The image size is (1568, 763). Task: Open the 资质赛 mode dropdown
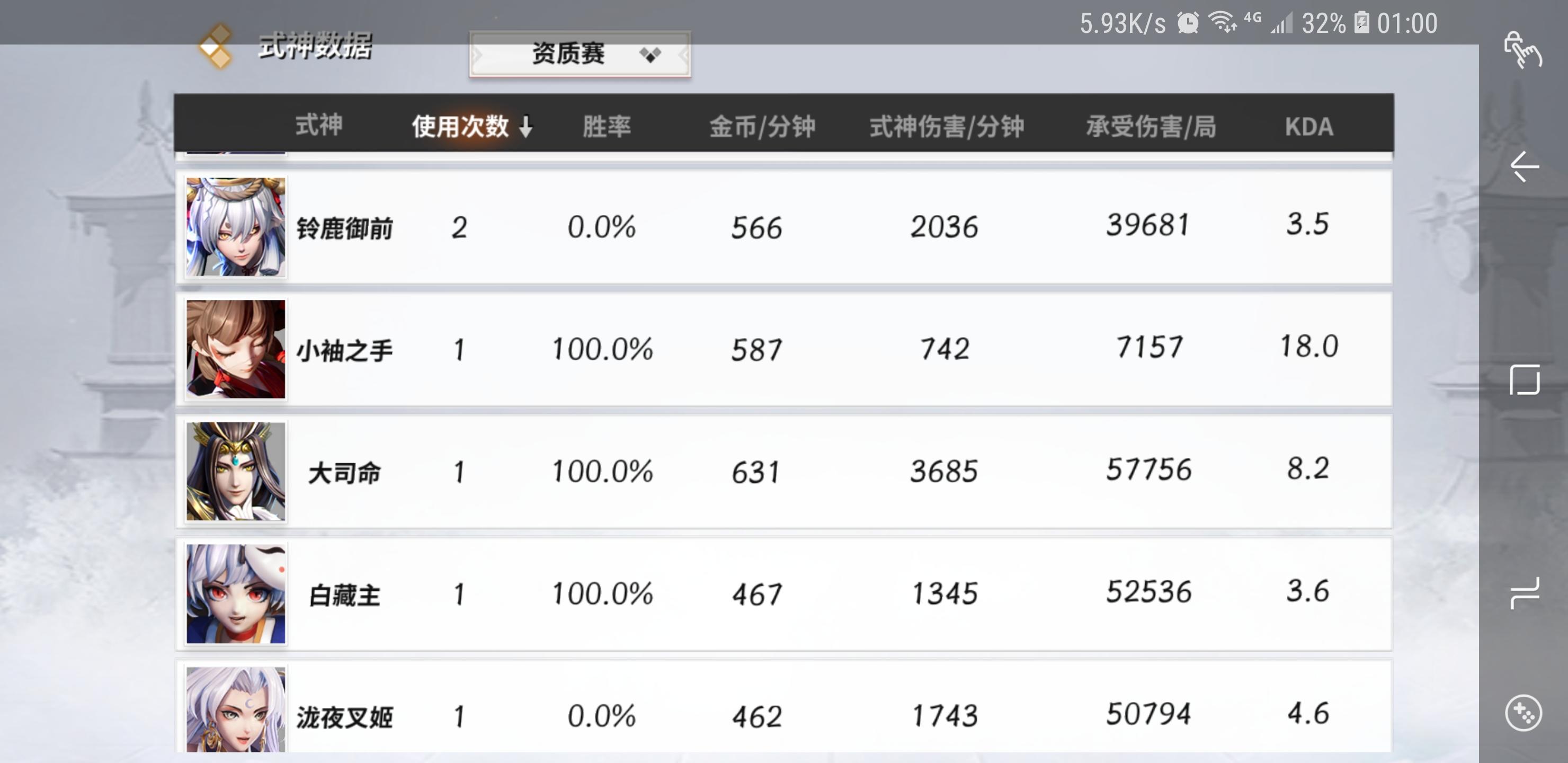pos(580,54)
